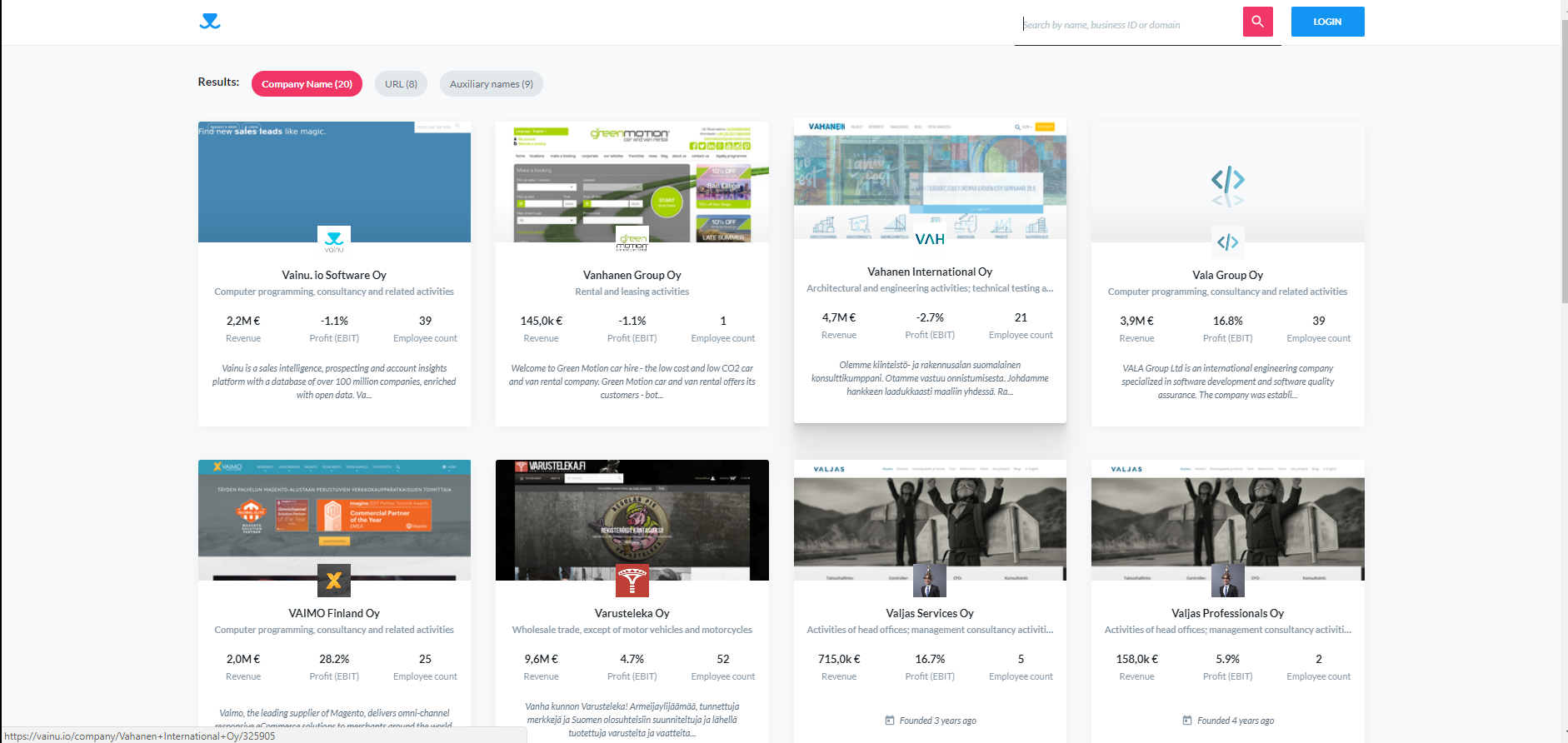Switch to the URL (8) results
The image size is (1568, 743).
coord(401,84)
